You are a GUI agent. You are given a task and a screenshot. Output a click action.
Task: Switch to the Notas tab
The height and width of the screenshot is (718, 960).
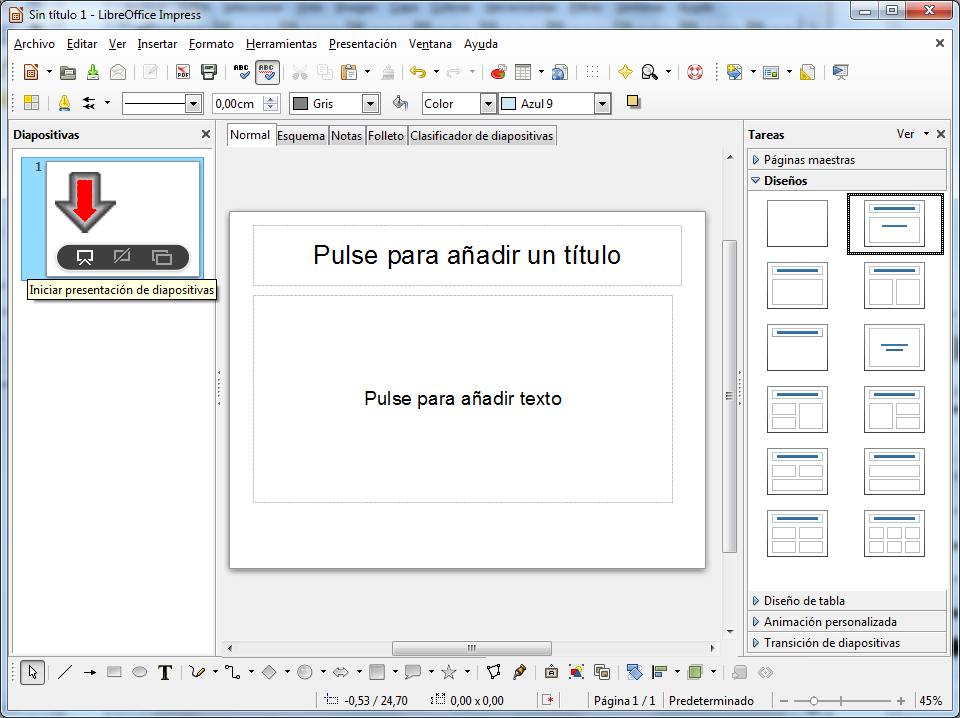pyautogui.click(x=347, y=136)
